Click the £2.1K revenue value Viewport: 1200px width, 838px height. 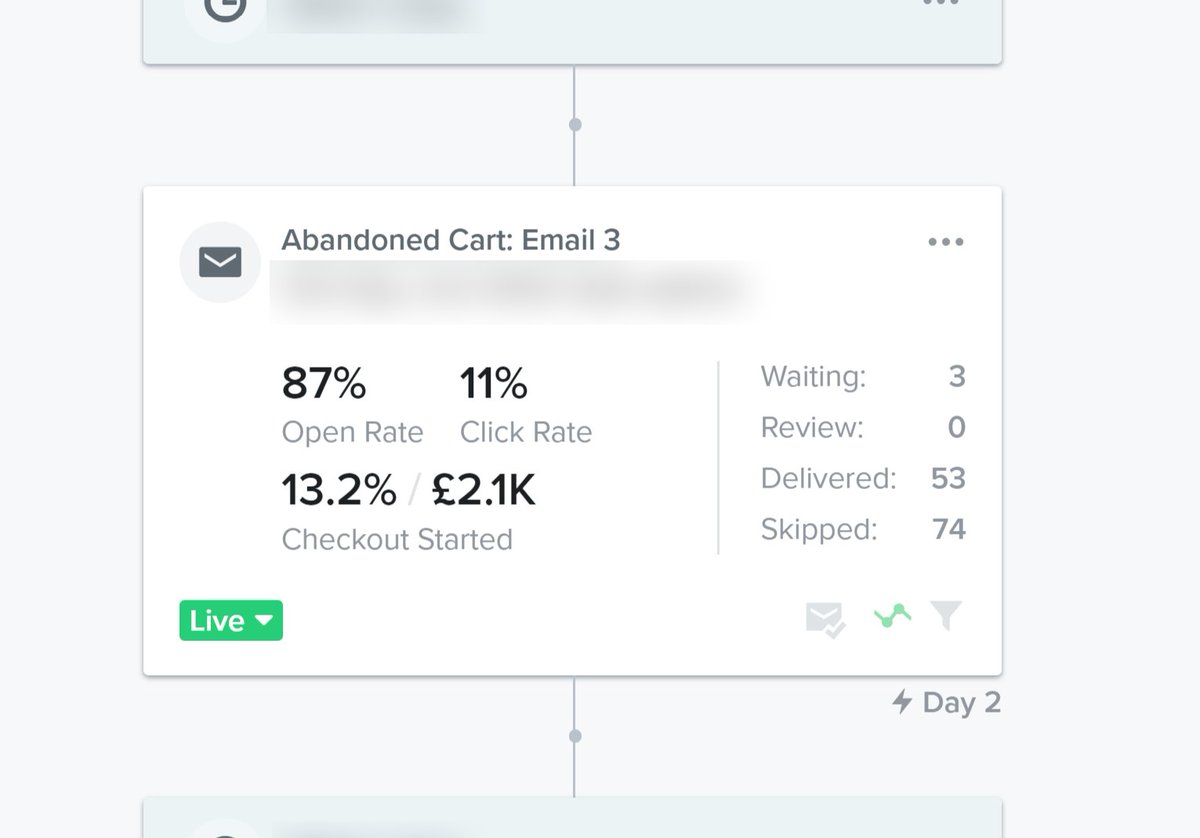pyautogui.click(x=486, y=489)
